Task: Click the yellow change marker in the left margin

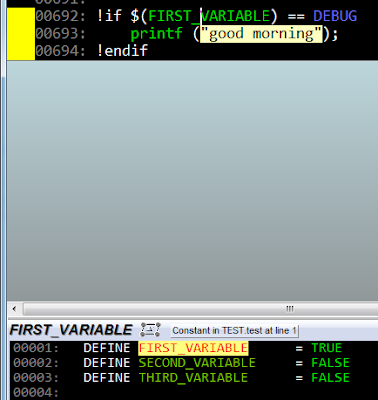Action: 21,34
